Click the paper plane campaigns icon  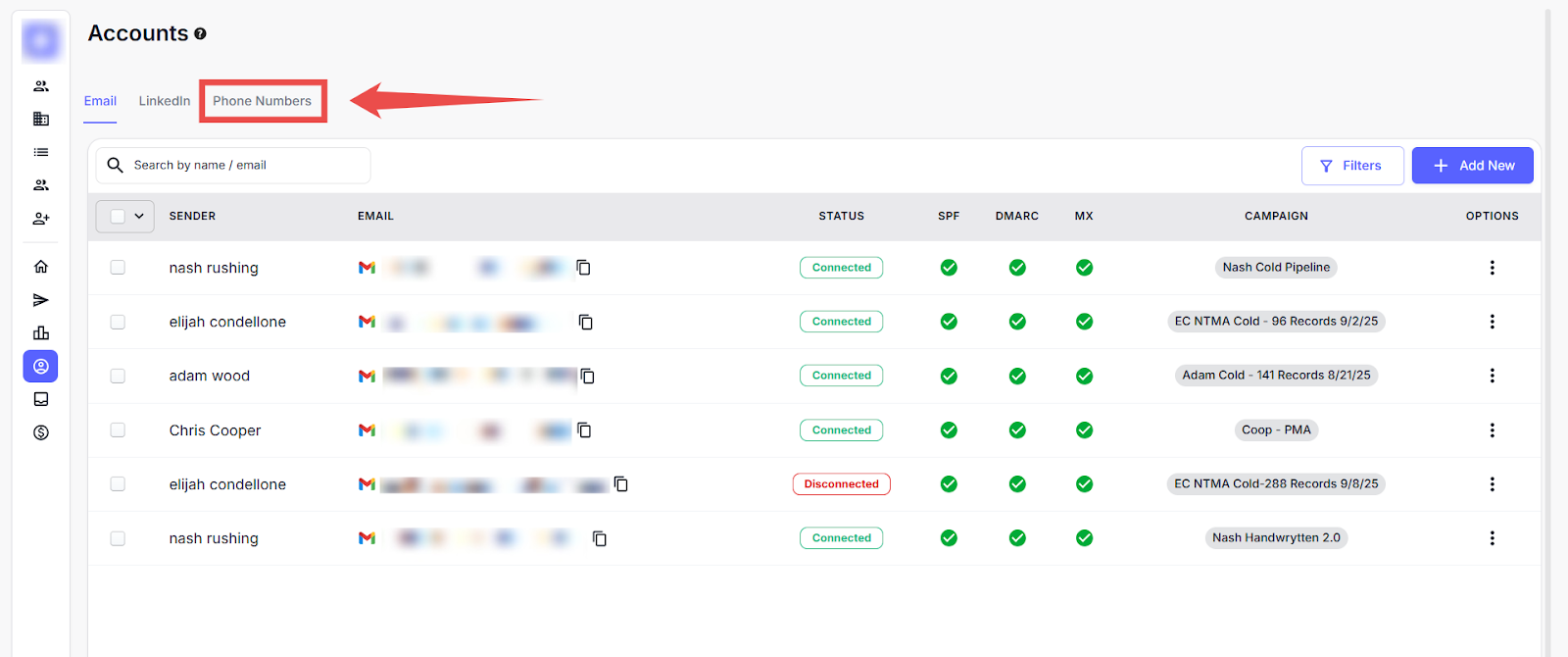41,300
